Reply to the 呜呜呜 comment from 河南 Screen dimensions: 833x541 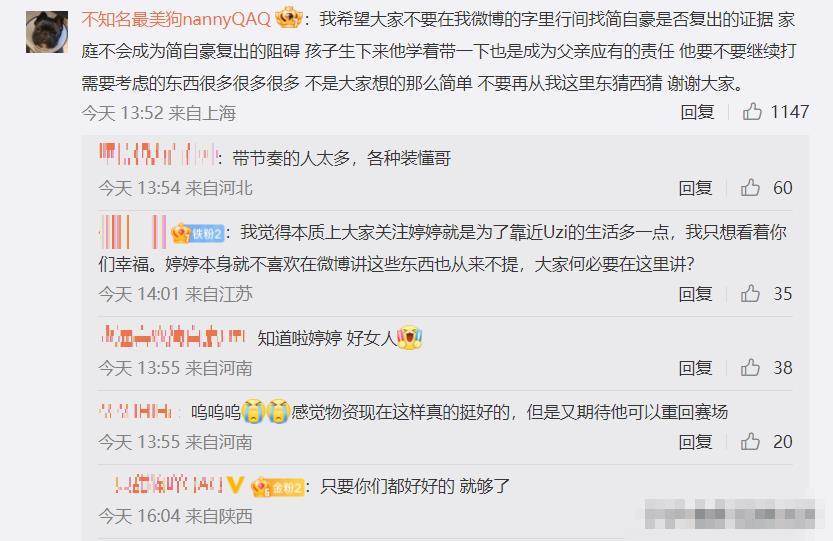click(x=695, y=442)
